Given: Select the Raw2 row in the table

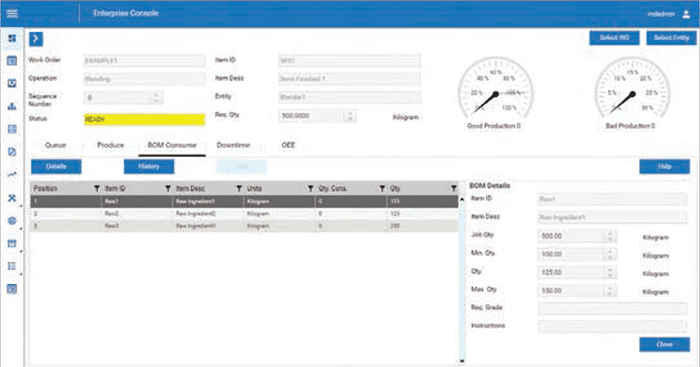Looking at the screenshot, I should click(244, 214).
